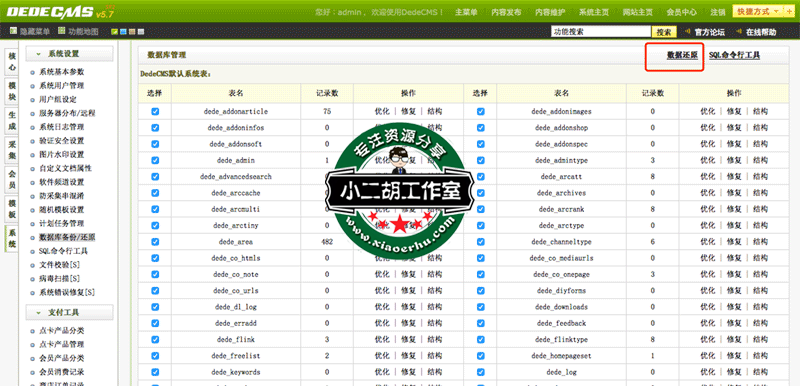Uncheck the dede_addonimages table checkbox
Screen dimensions: 800x386
(480, 112)
